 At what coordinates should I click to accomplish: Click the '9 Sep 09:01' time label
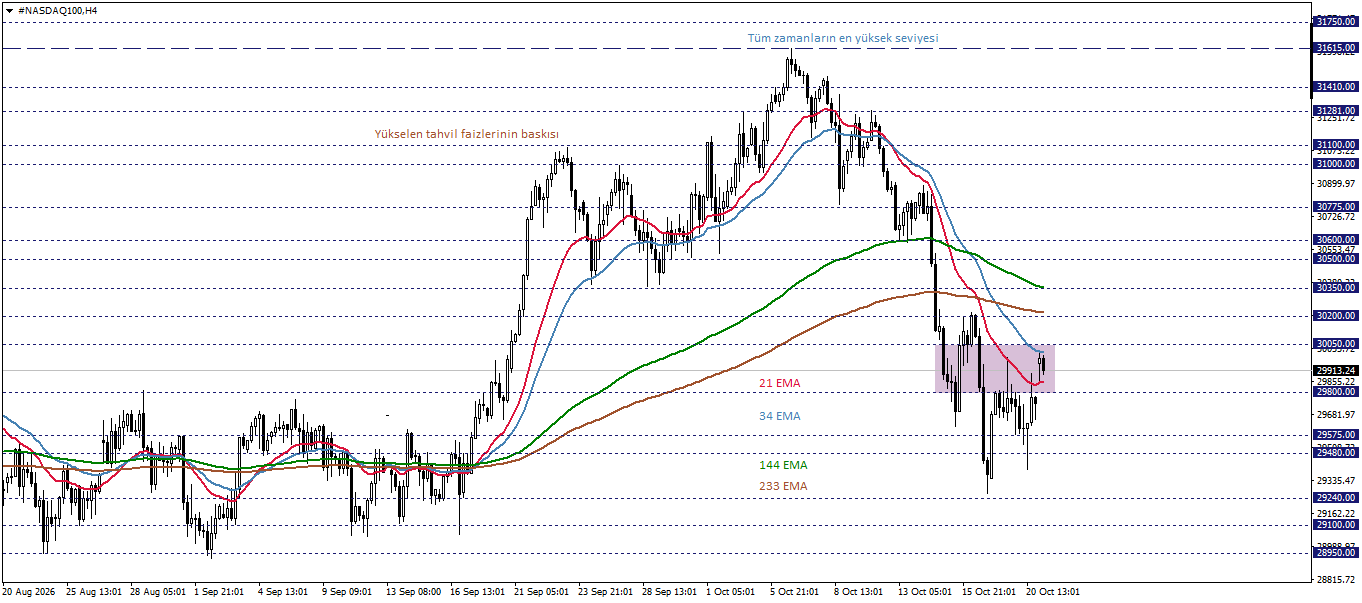point(347,592)
